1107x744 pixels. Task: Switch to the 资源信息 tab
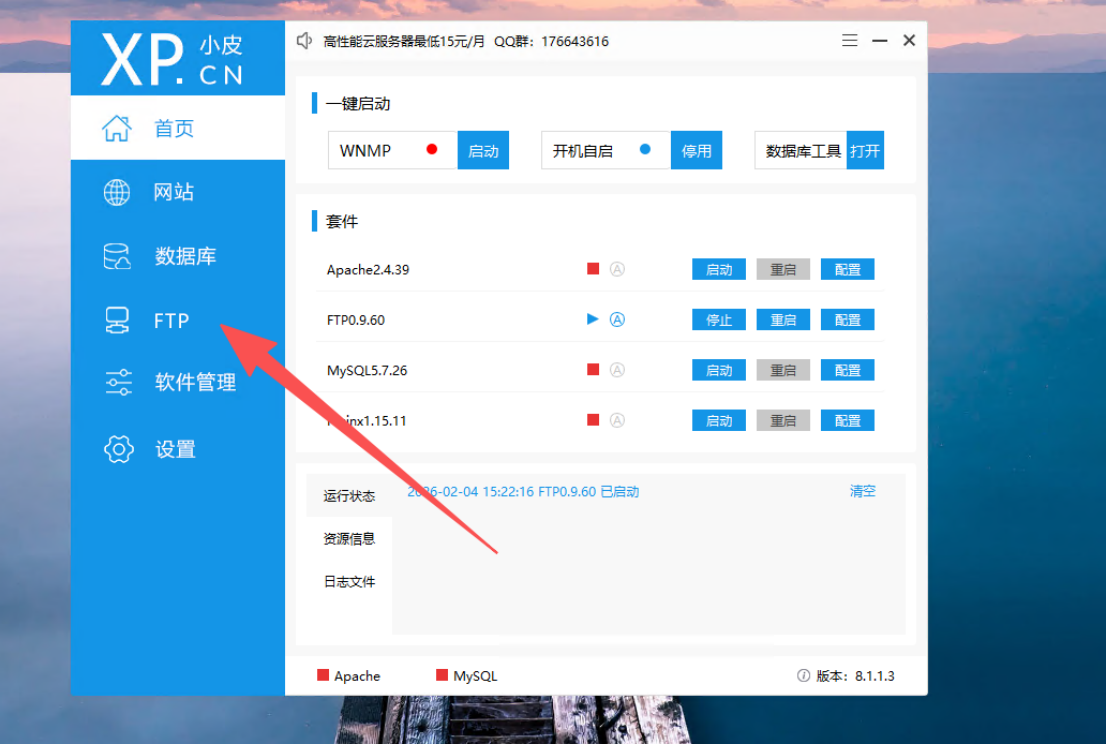tap(349, 539)
